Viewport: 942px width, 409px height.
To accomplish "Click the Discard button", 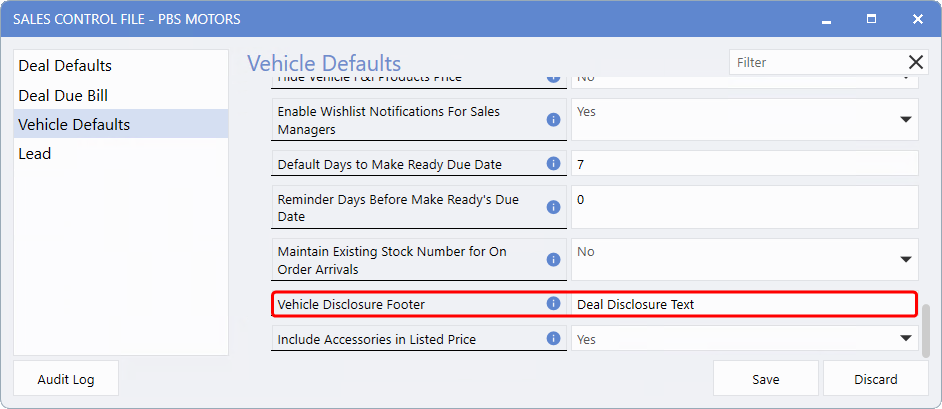I will (875, 379).
